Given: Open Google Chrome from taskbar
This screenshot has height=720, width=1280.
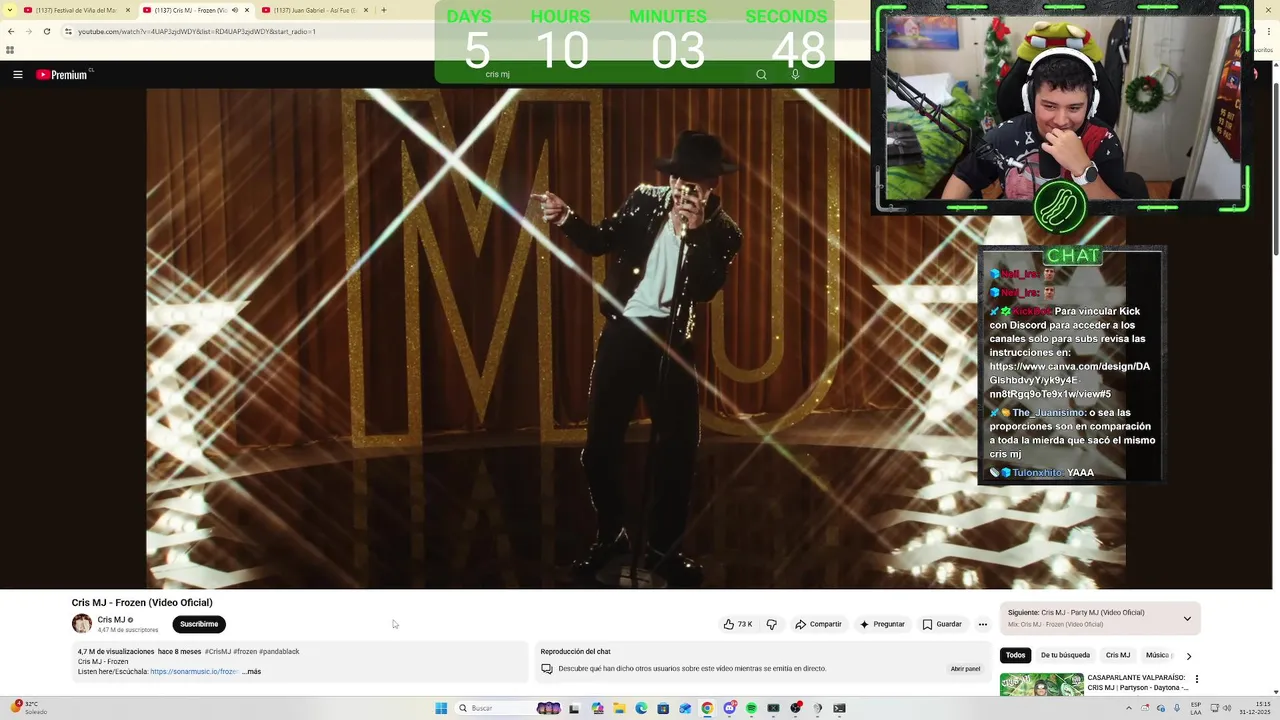Looking at the screenshot, I should (x=707, y=708).
